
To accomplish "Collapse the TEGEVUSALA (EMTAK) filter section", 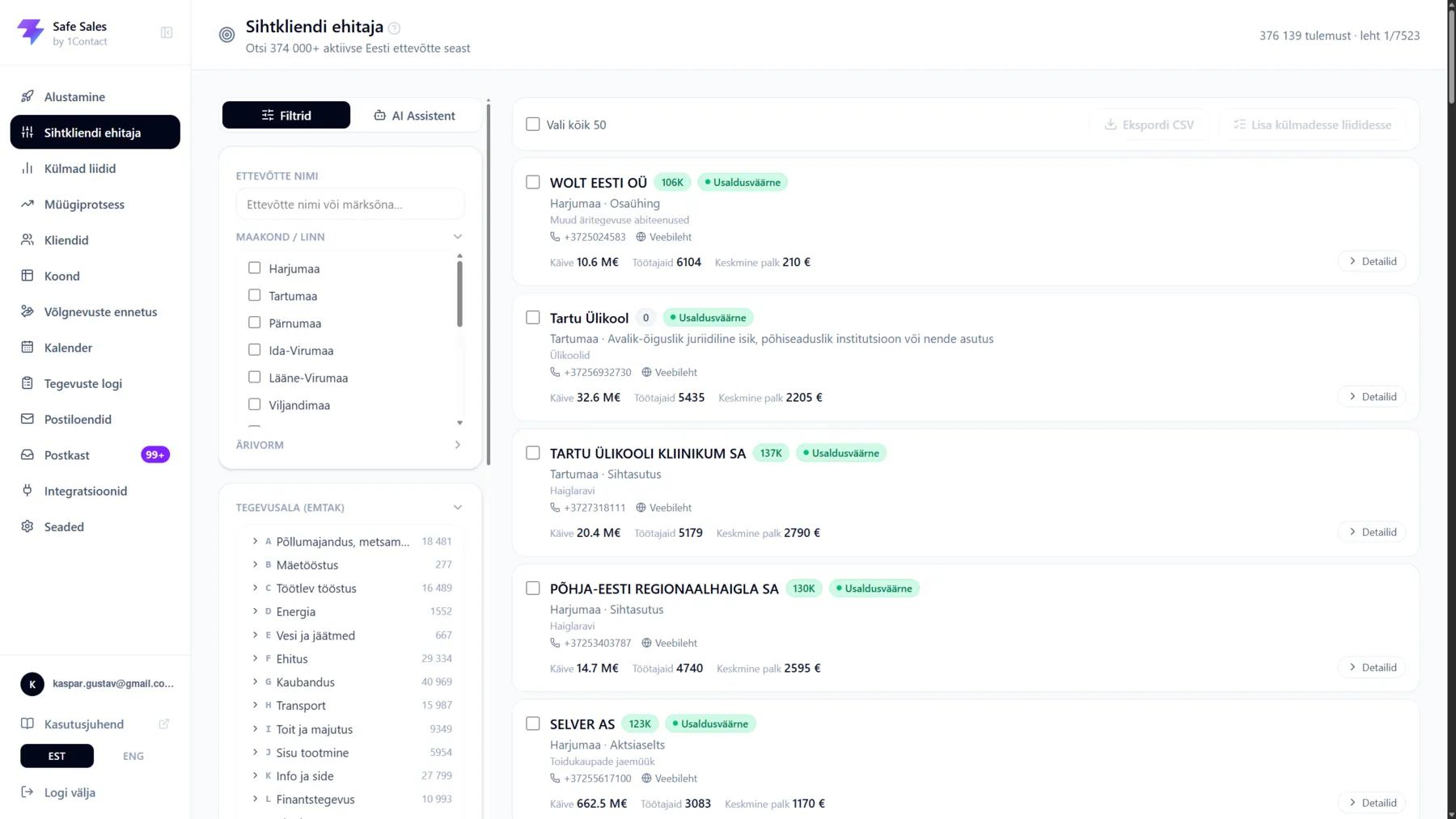I will pyautogui.click(x=458, y=508).
